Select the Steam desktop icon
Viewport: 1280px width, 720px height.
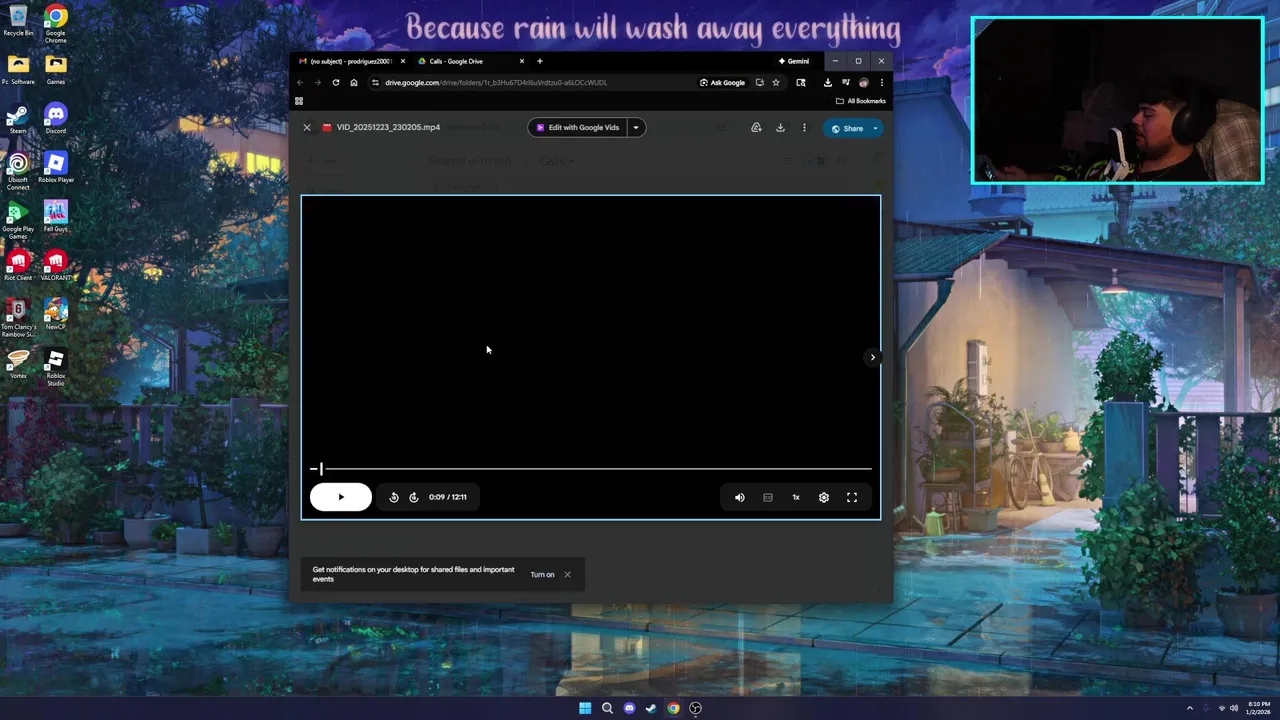point(18,119)
